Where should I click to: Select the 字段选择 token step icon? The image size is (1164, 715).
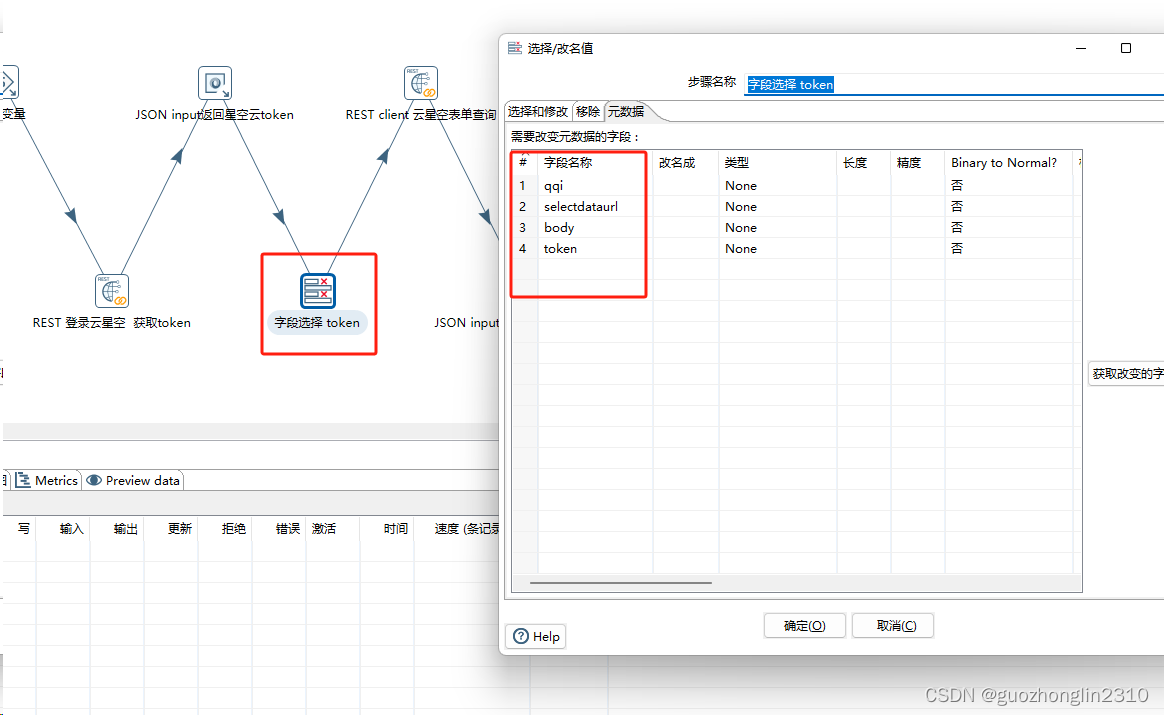pos(319,290)
